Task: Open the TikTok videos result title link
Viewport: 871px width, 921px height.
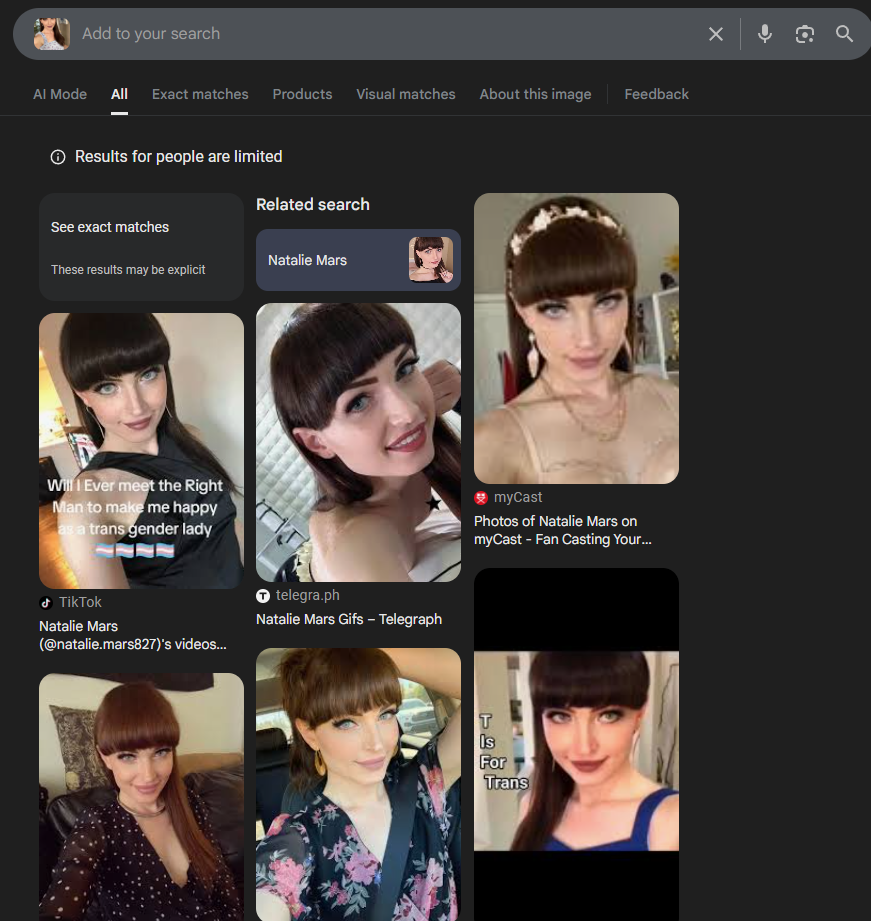Action: tap(133, 635)
